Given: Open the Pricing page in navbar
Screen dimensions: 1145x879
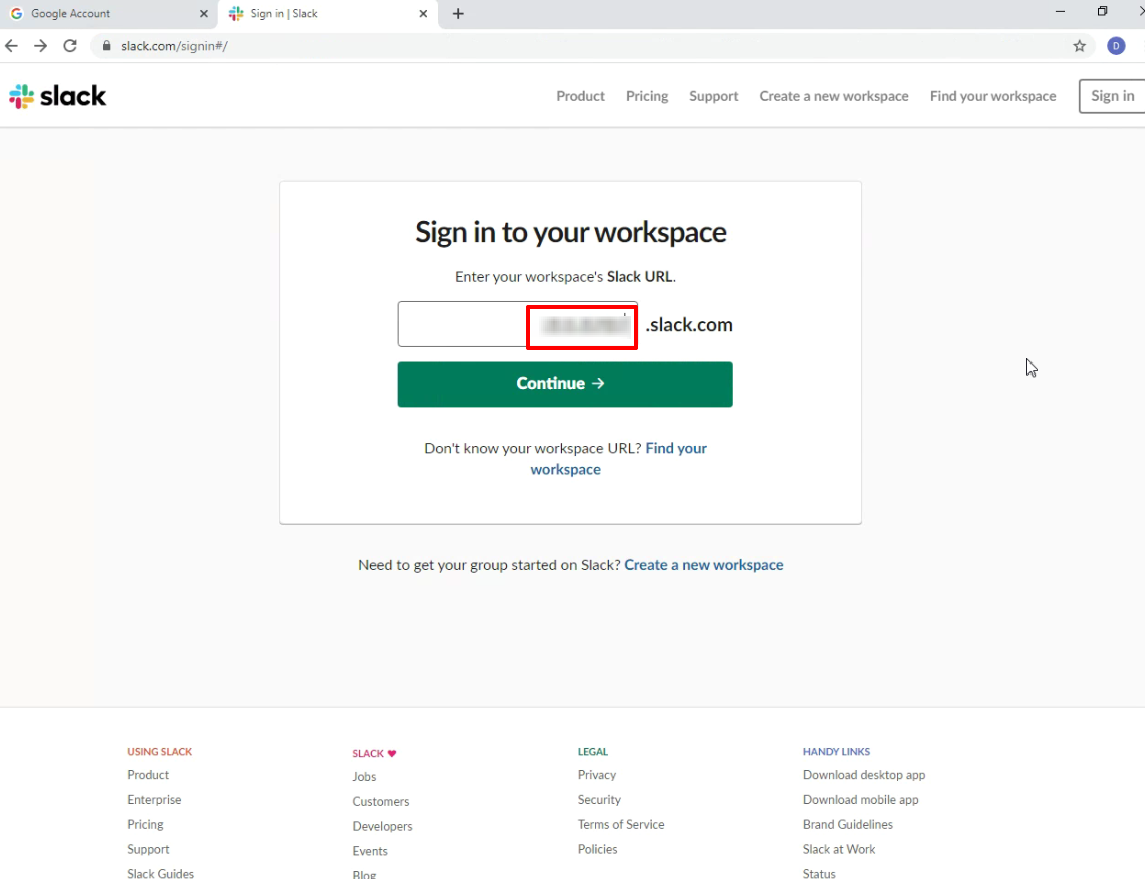Looking at the screenshot, I should coord(647,96).
